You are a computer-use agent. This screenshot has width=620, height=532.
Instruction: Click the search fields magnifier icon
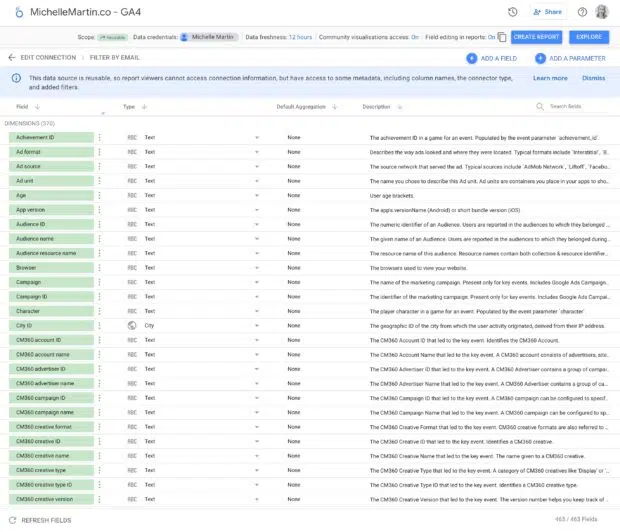tap(540, 106)
